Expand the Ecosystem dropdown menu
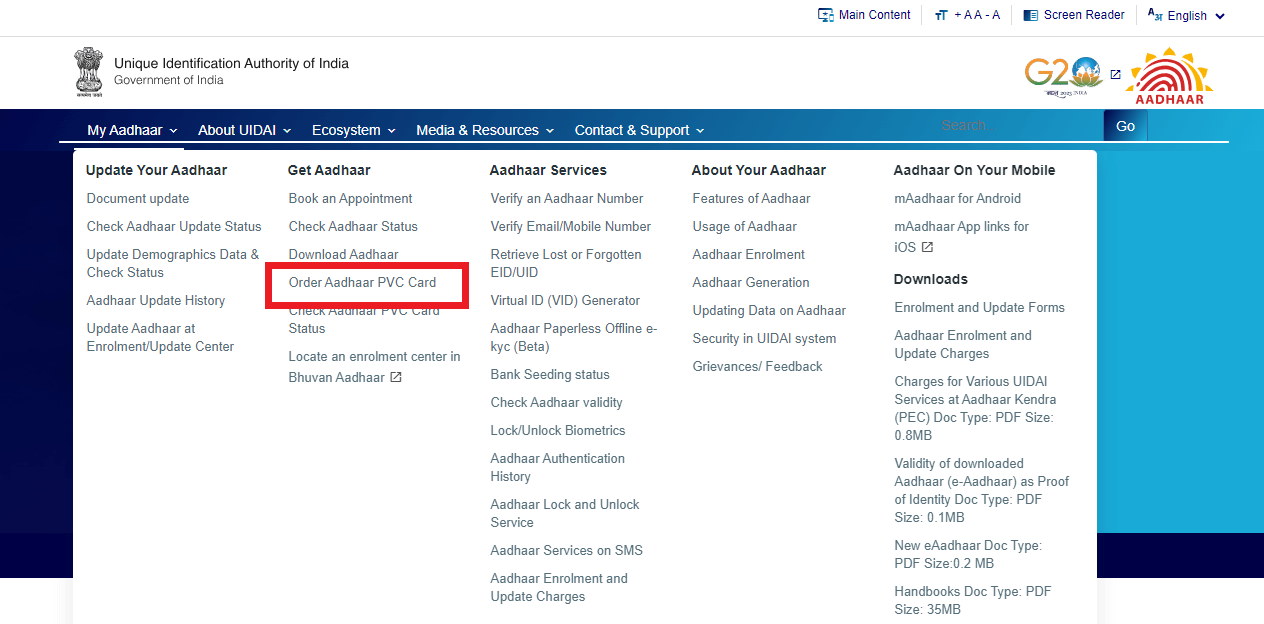1264x624 pixels. 353,130
